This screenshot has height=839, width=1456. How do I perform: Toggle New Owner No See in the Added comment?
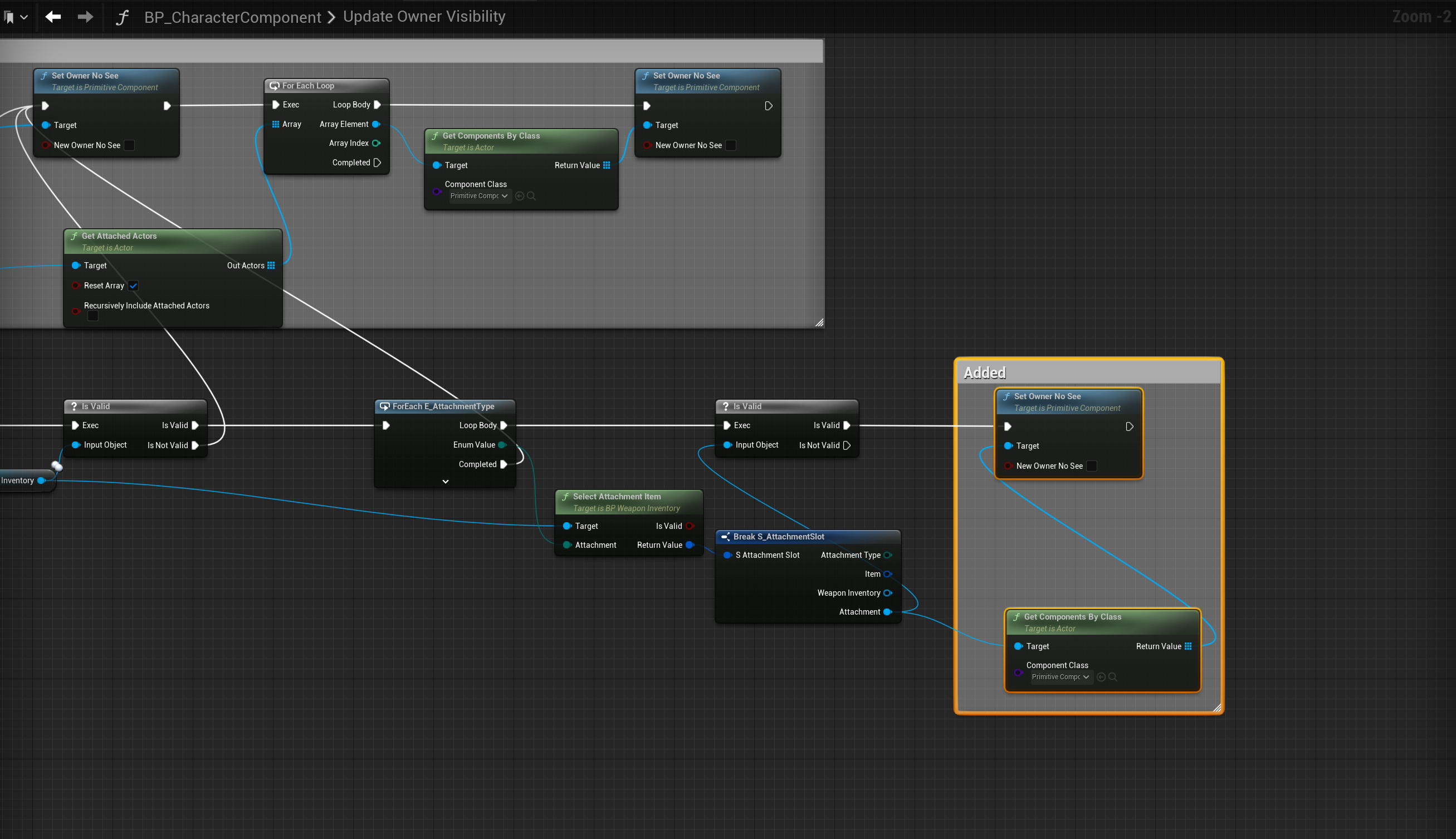(x=1092, y=466)
